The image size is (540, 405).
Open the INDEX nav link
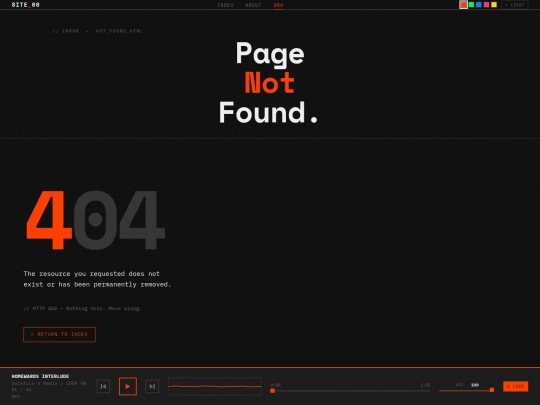point(225,5)
